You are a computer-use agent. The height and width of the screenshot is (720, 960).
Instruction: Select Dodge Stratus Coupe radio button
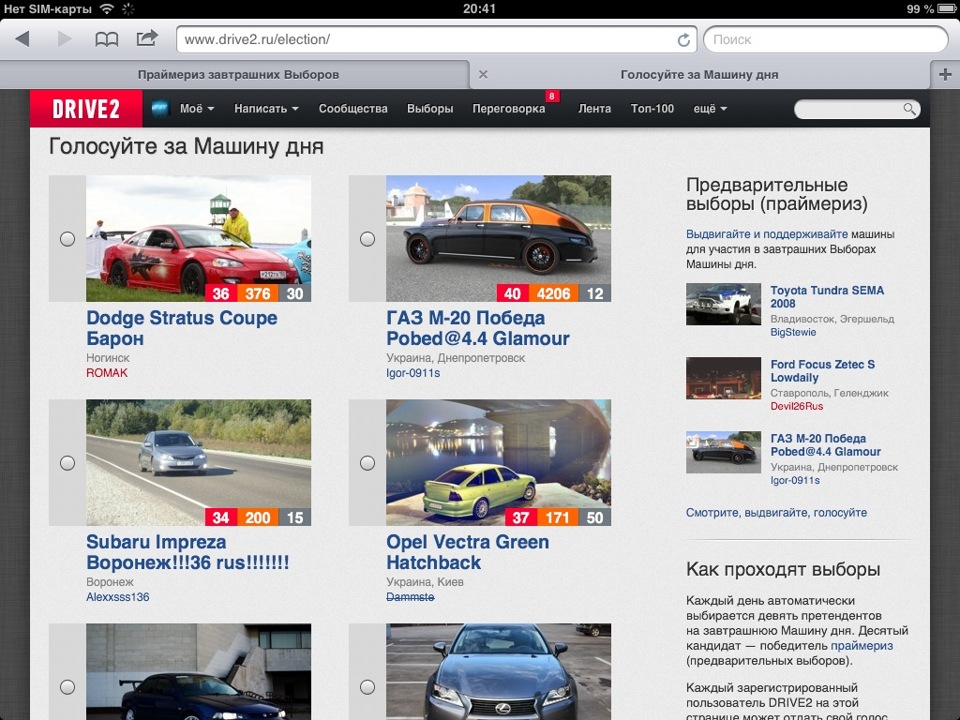coord(67,239)
